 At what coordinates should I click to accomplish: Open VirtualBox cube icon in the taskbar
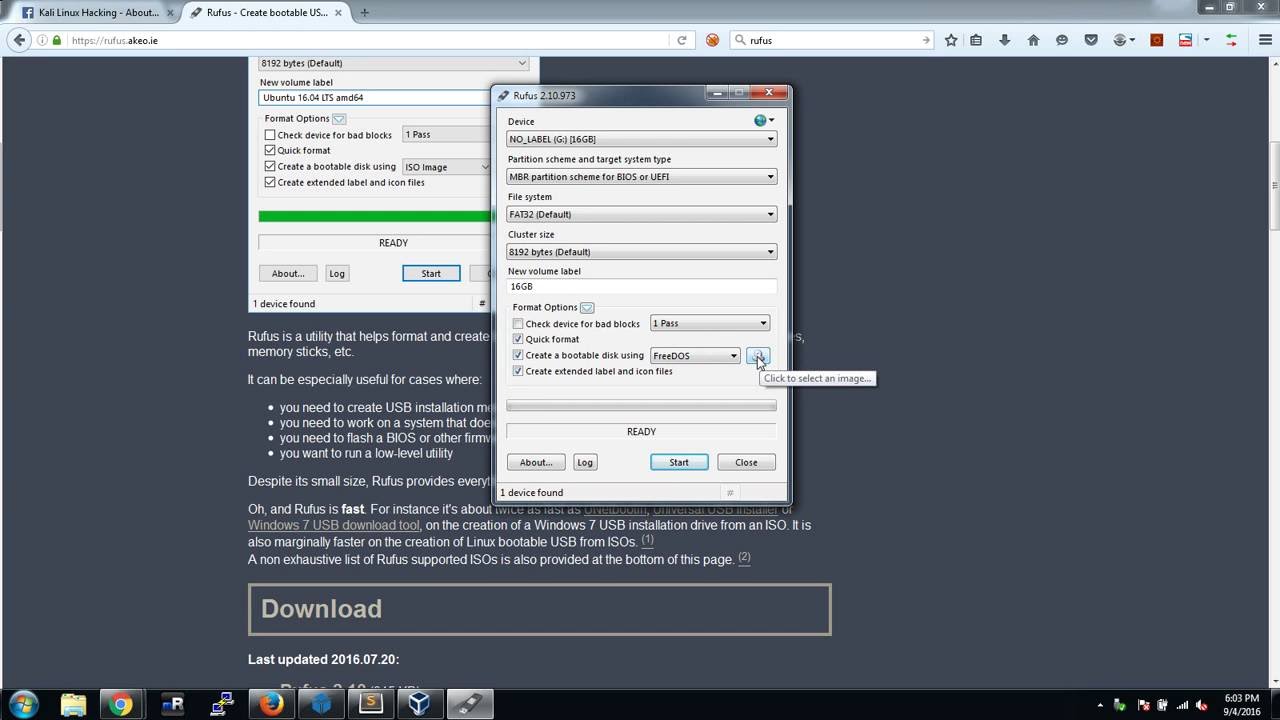tap(419, 704)
